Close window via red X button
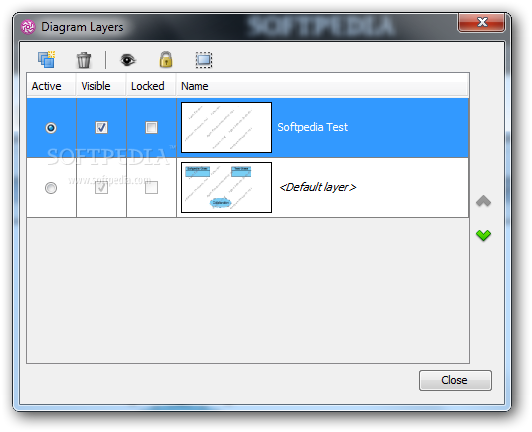 click(481, 22)
